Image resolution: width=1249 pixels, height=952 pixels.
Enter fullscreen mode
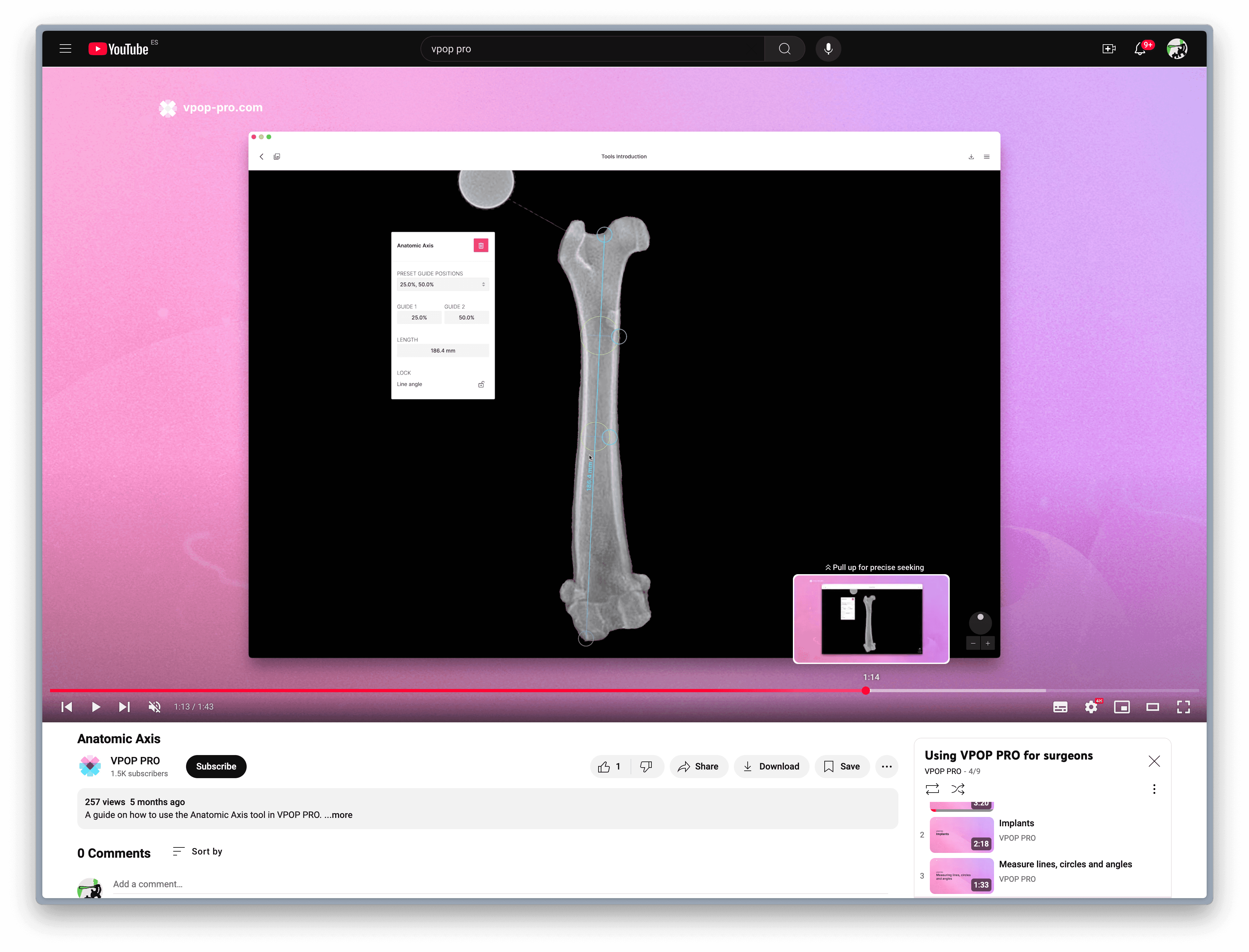coord(1183,707)
